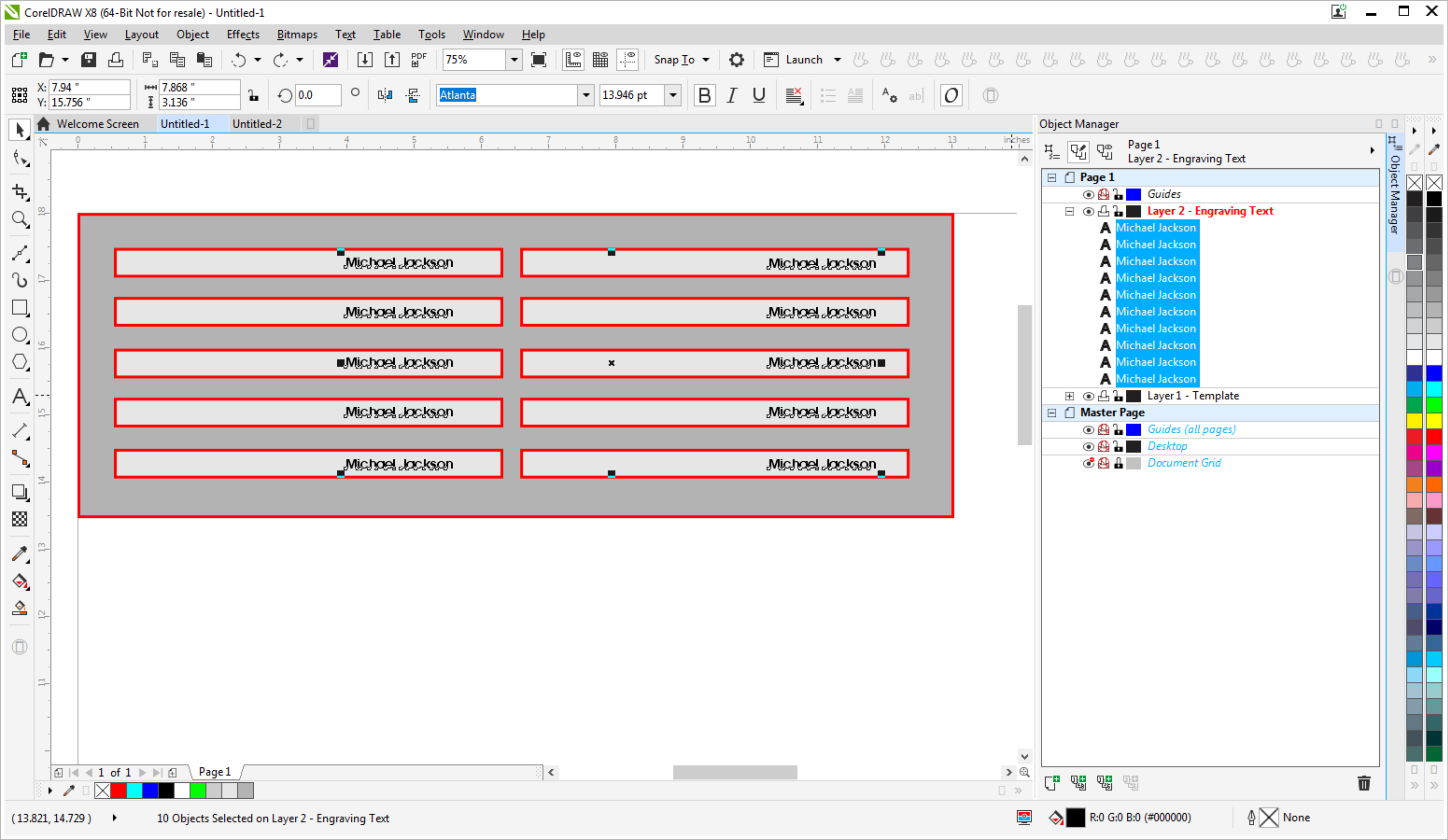
Task: Select the Color Eyedropper tool
Action: tap(20, 554)
